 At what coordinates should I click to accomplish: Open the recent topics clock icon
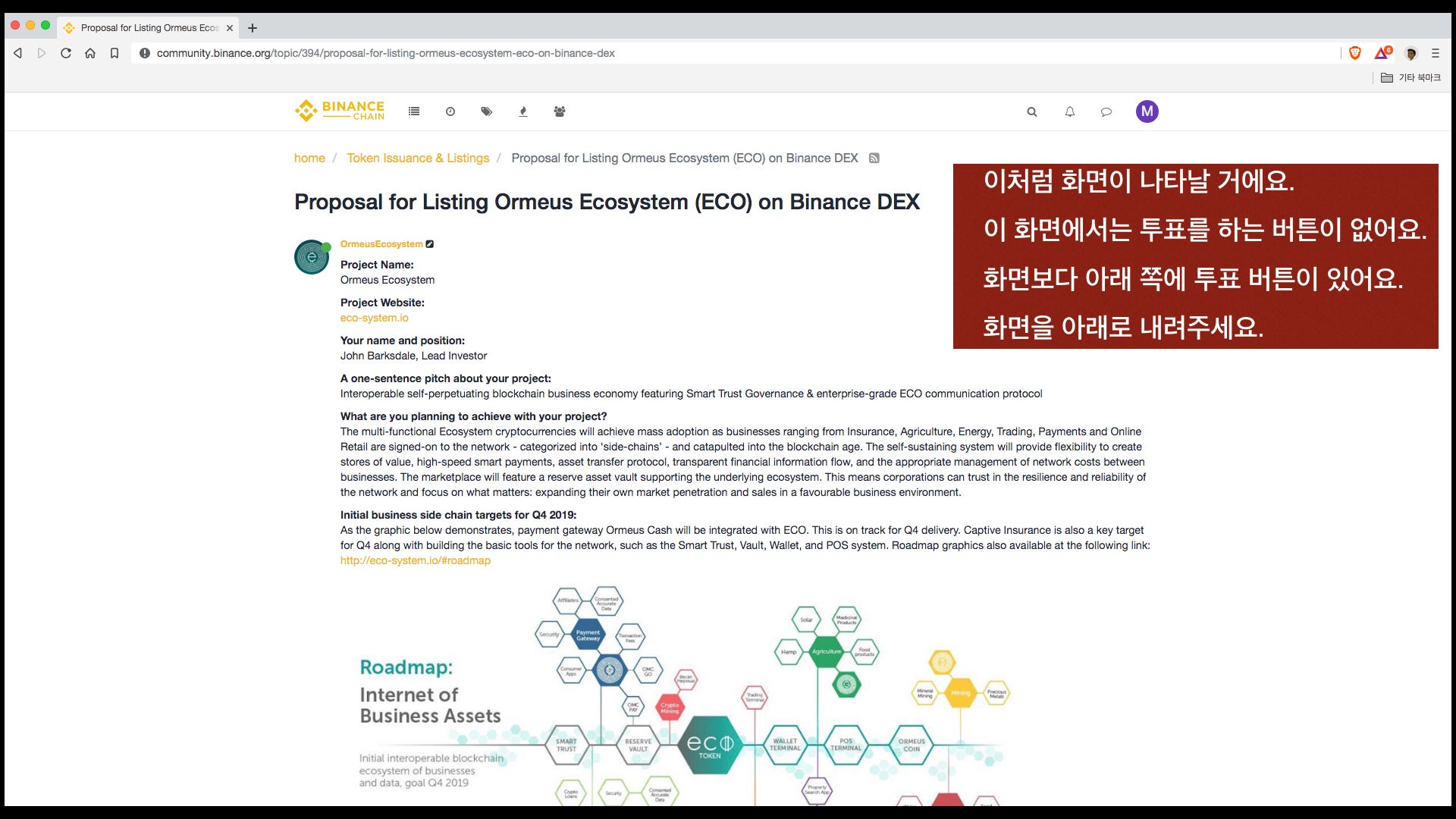coord(450,111)
